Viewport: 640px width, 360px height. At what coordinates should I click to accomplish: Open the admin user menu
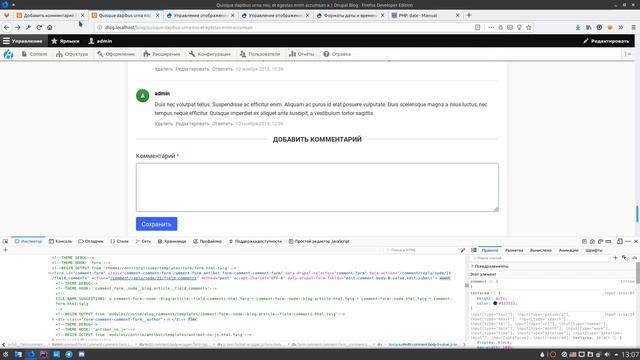(x=100, y=41)
